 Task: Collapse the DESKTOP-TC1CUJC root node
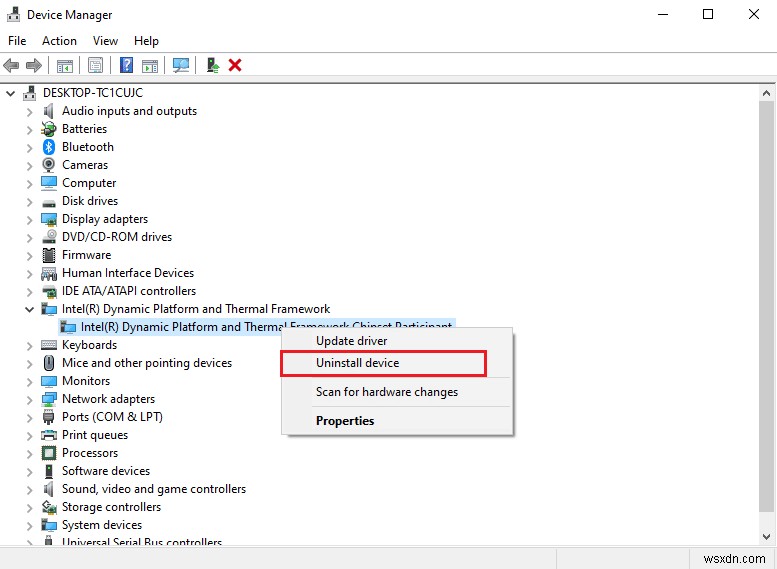[x=10, y=93]
